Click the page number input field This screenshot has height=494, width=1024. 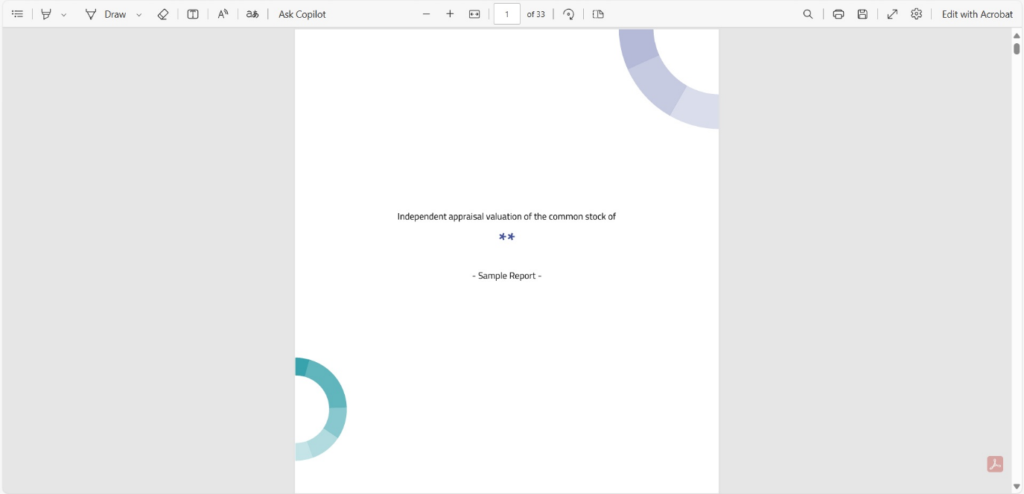coord(507,14)
